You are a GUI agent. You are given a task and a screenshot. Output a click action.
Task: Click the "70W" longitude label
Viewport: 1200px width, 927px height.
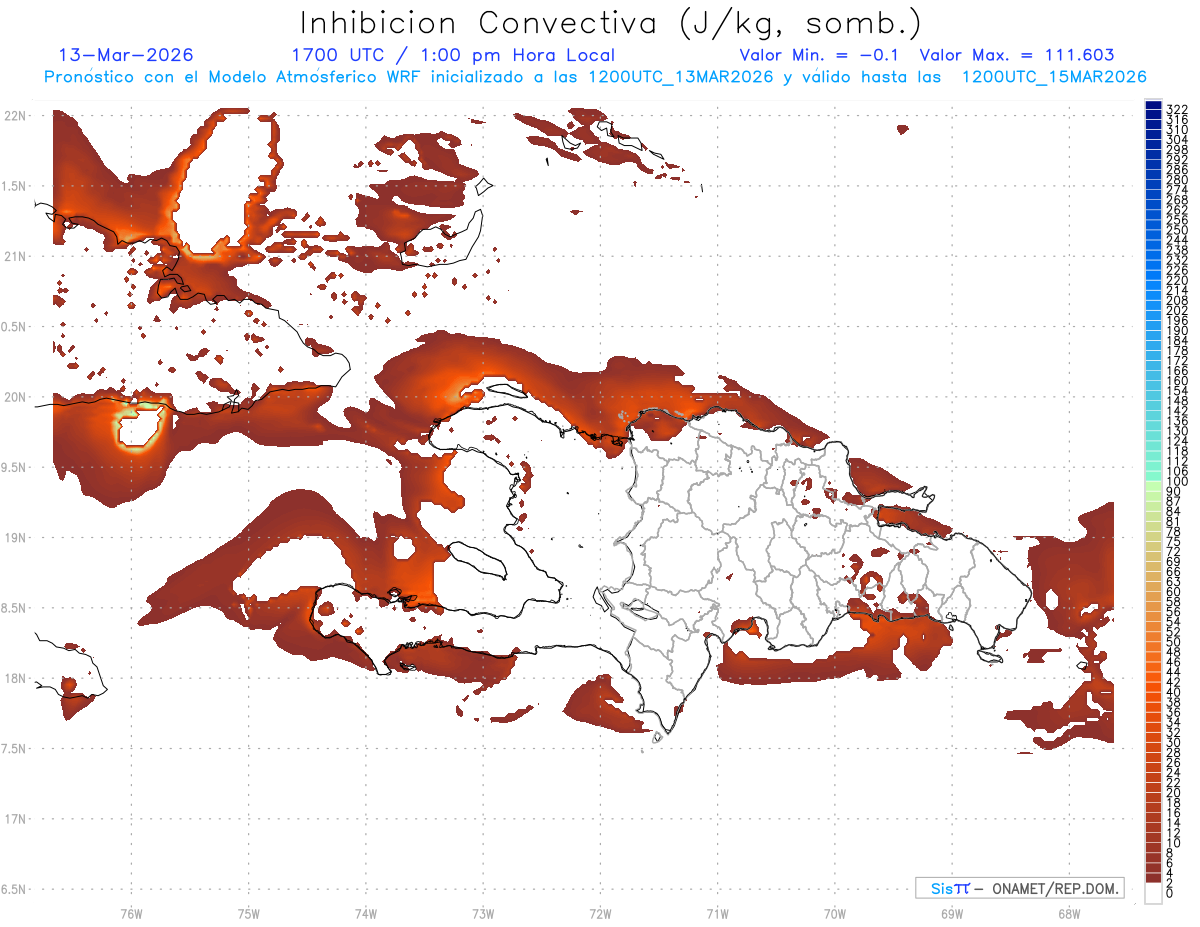834,913
